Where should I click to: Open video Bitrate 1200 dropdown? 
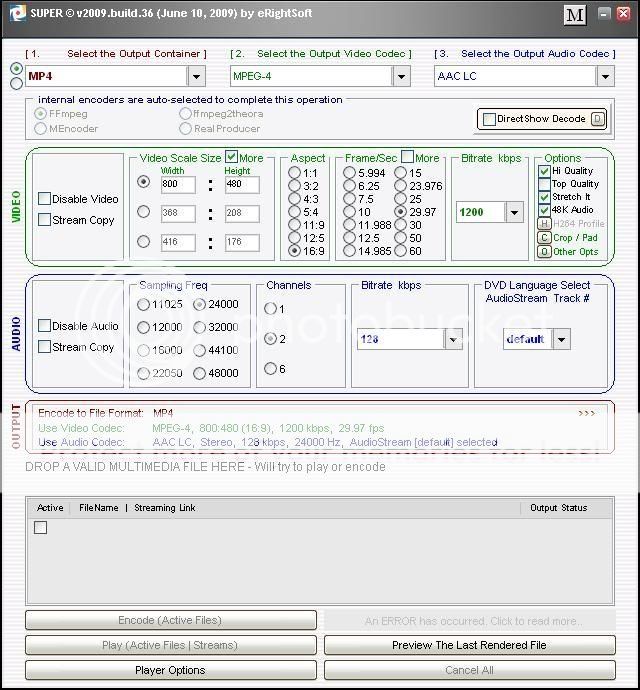(x=514, y=212)
